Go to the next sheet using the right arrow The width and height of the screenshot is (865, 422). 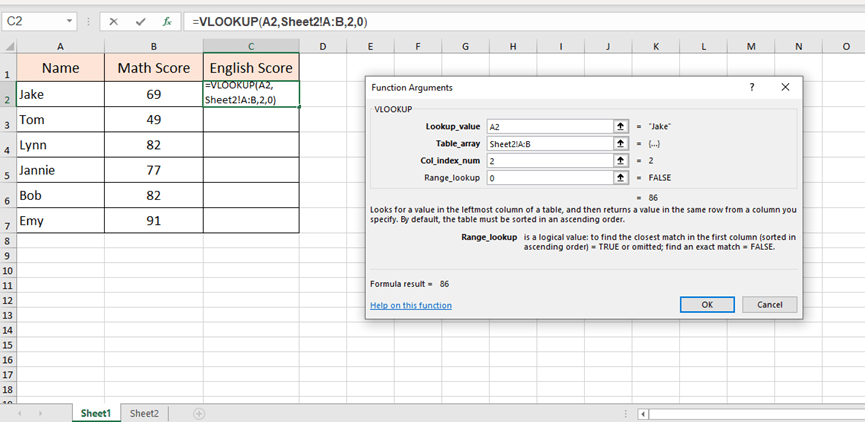(40, 413)
